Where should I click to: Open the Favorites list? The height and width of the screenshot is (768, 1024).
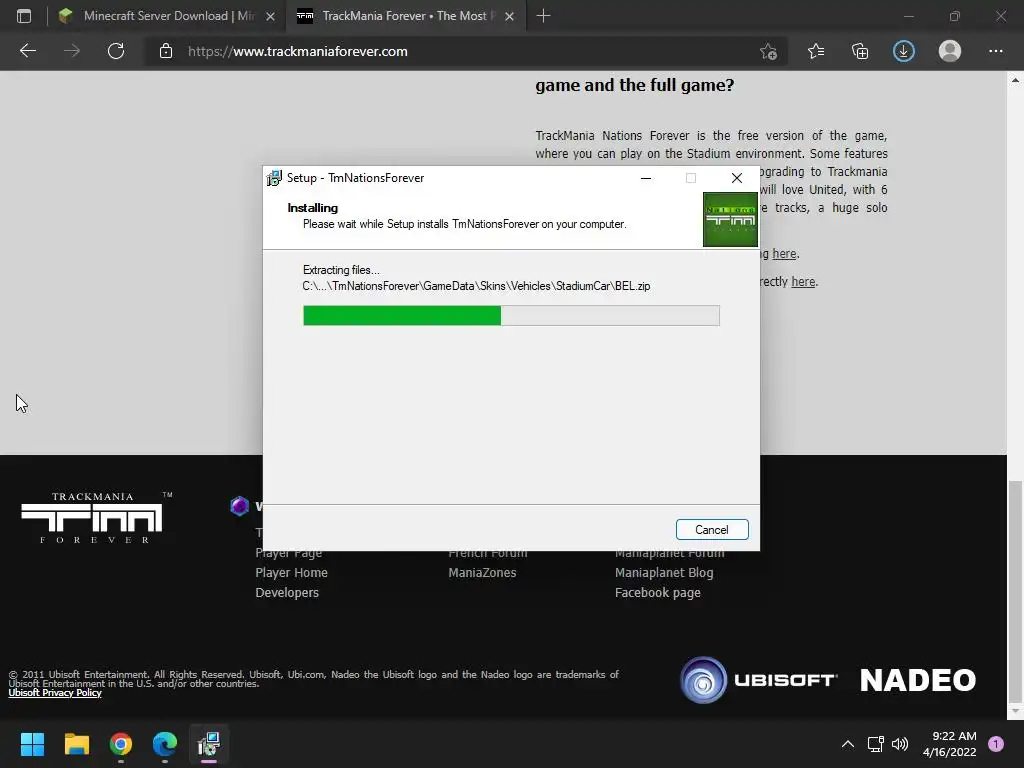pos(816,51)
